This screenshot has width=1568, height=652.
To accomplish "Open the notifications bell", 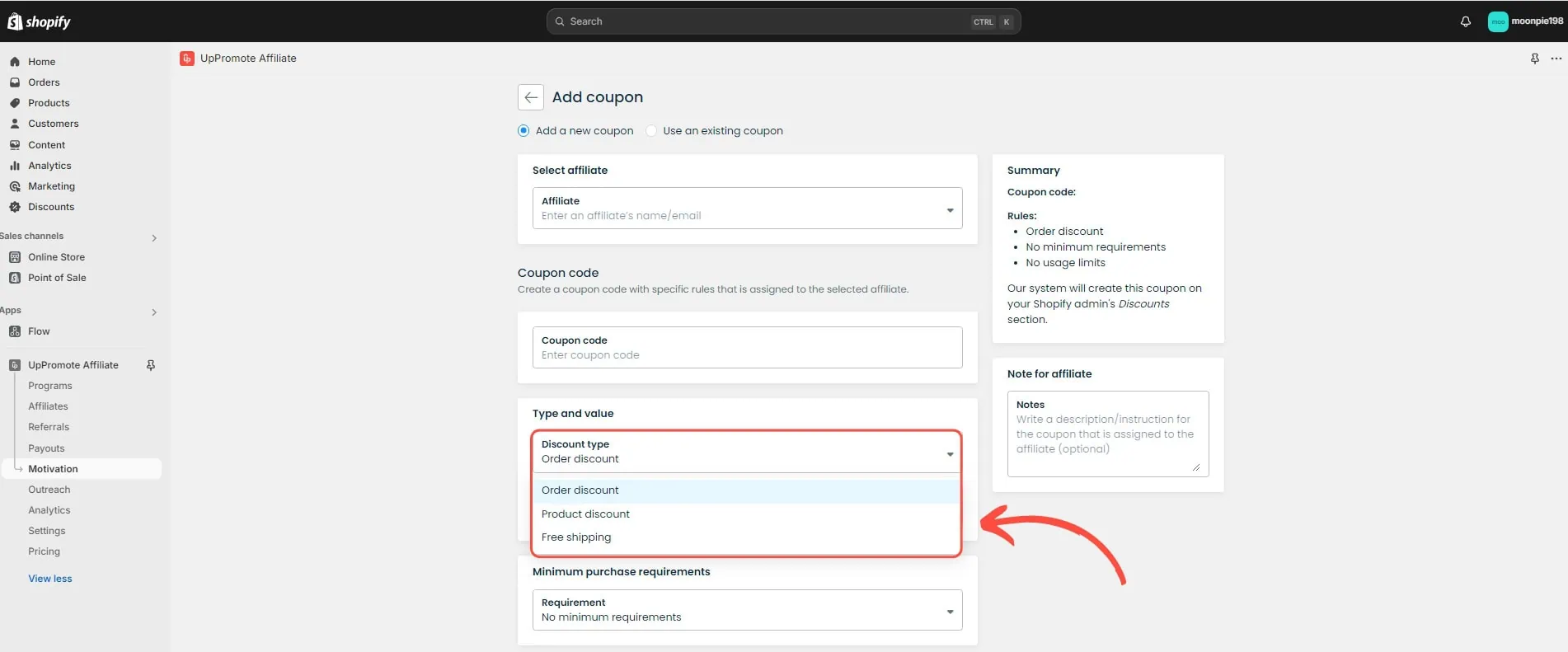I will coord(1465,21).
